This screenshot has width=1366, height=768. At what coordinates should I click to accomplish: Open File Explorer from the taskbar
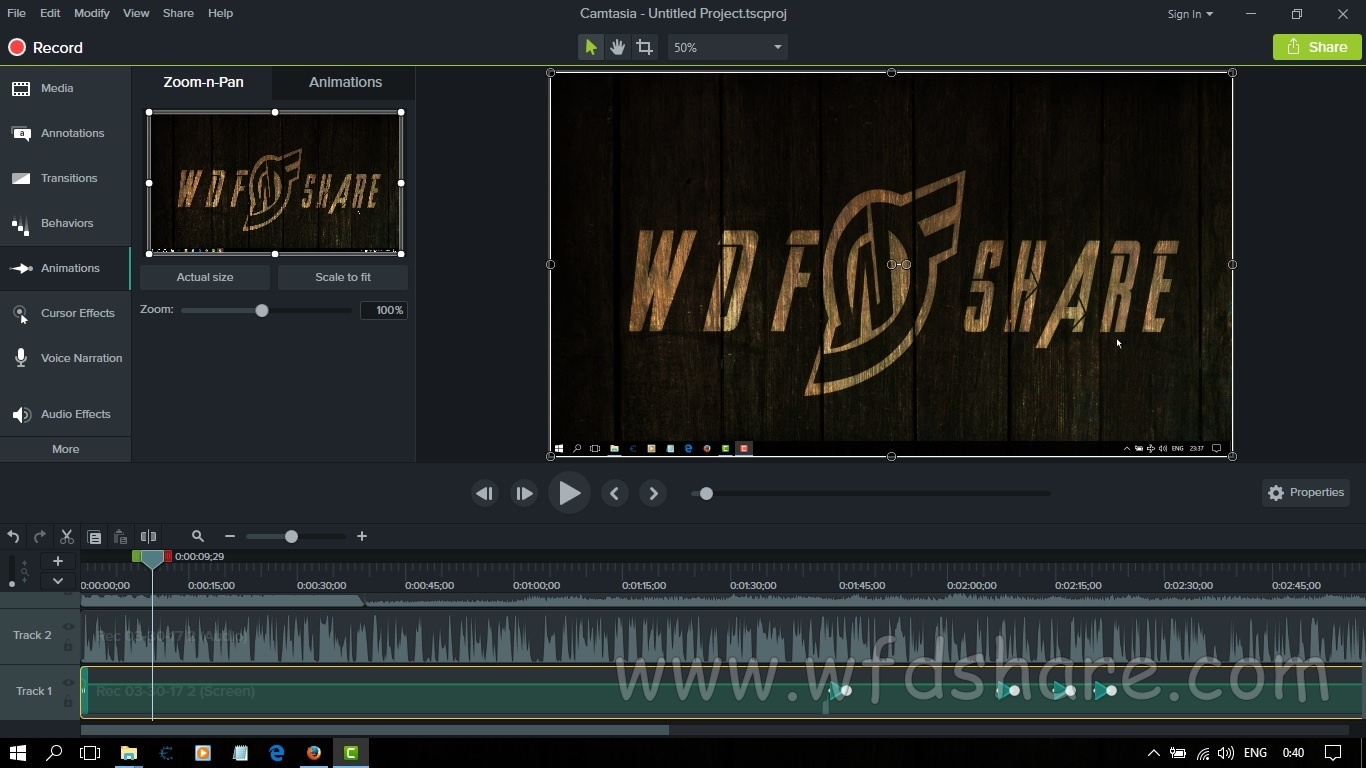(129, 753)
